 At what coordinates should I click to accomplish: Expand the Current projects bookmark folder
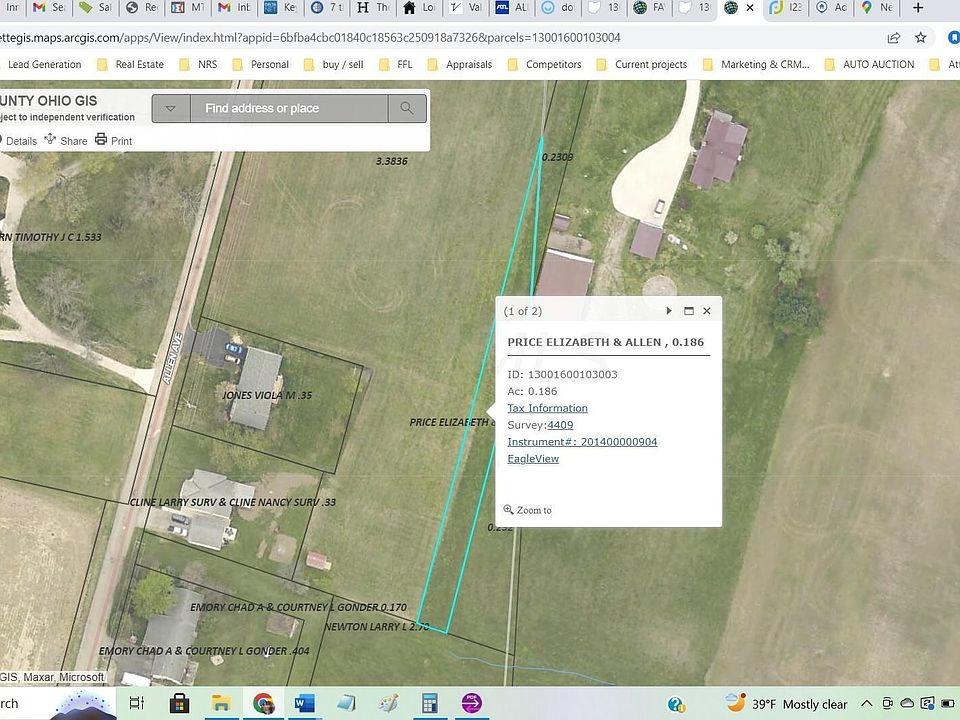click(641, 64)
